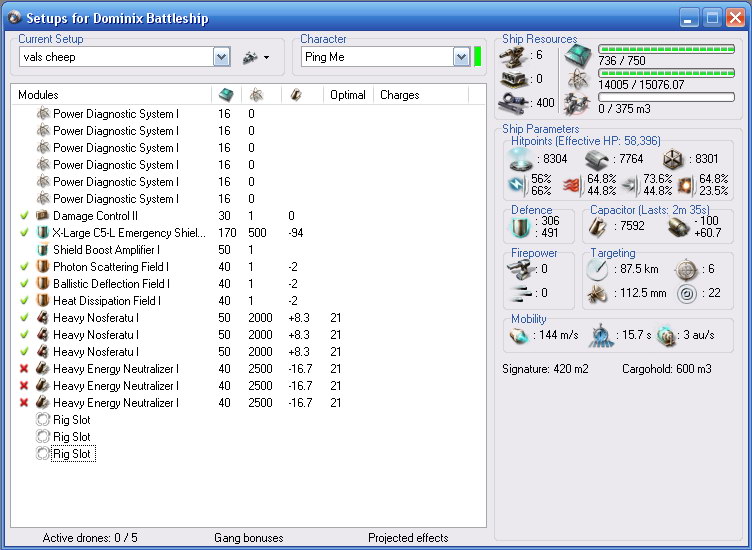The height and width of the screenshot is (550, 752).
Task: Click the warp speed icon under Mobility
Action: point(668,338)
